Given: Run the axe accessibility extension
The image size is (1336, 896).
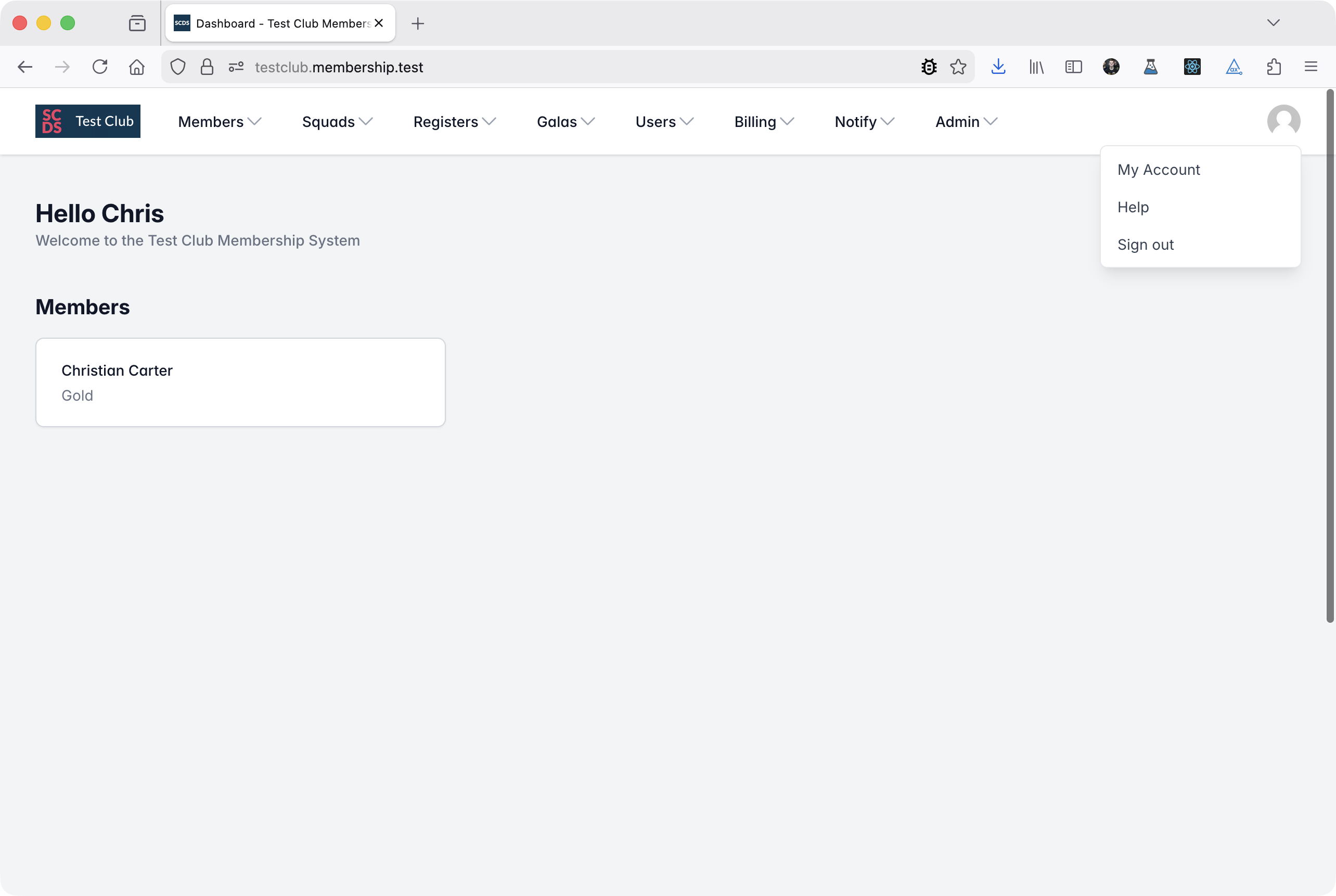Looking at the screenshot, I should tap(1234, 67).
